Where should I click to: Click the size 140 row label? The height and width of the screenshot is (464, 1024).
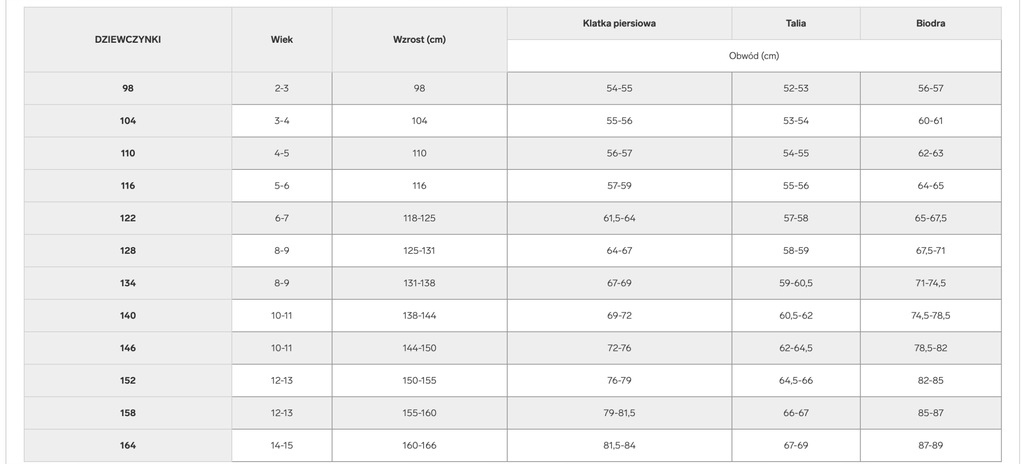(128, 316)
